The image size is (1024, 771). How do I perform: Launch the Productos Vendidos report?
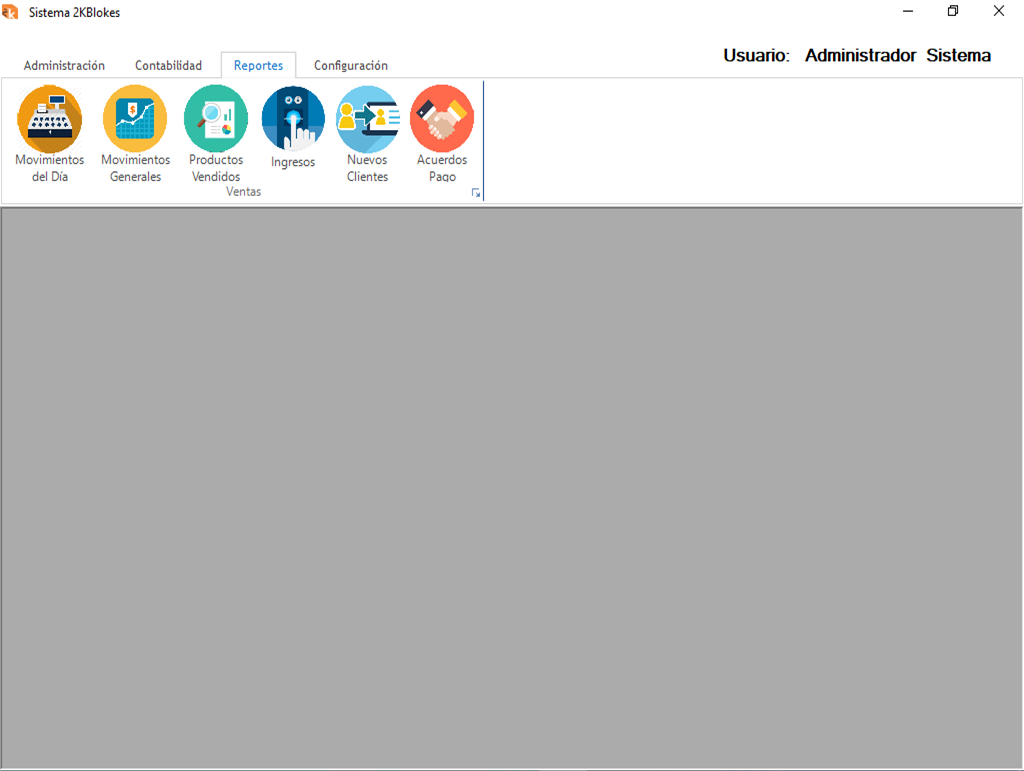click(216, 118)
